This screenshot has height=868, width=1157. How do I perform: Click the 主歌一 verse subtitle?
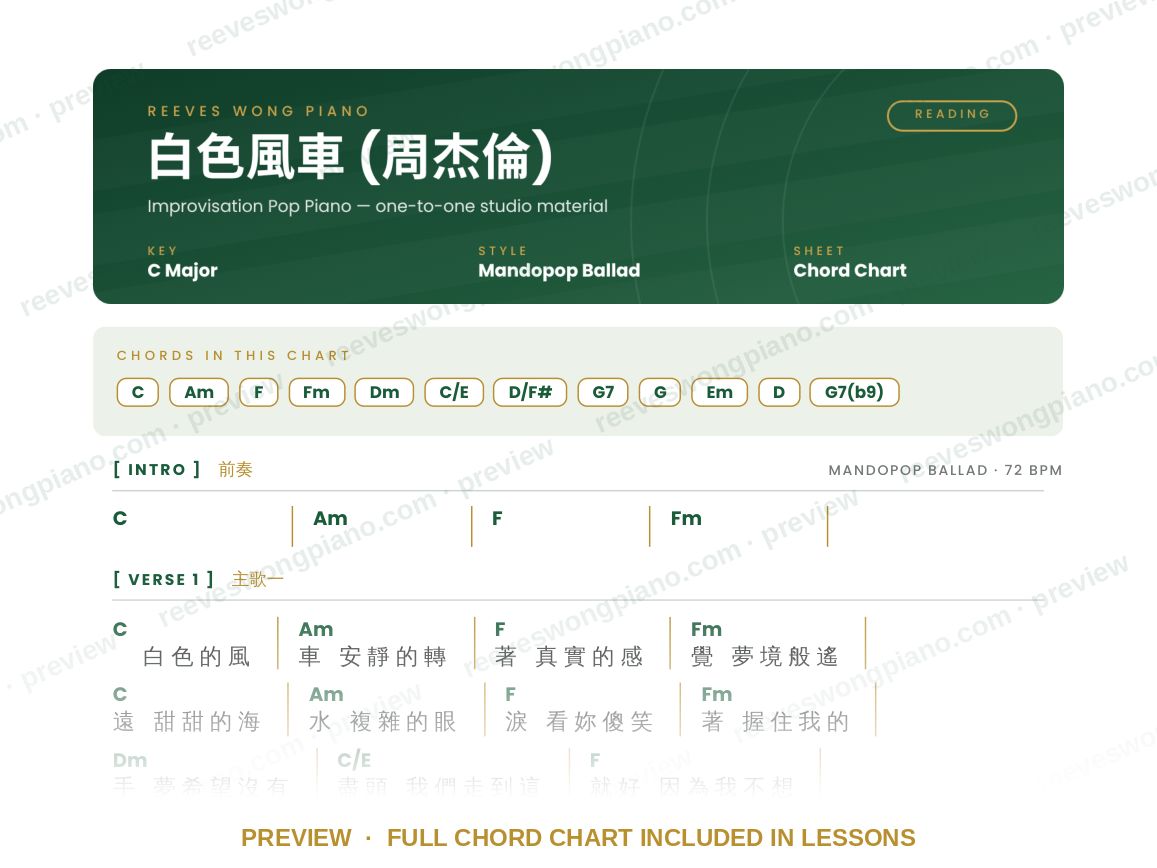pos(258,579)
